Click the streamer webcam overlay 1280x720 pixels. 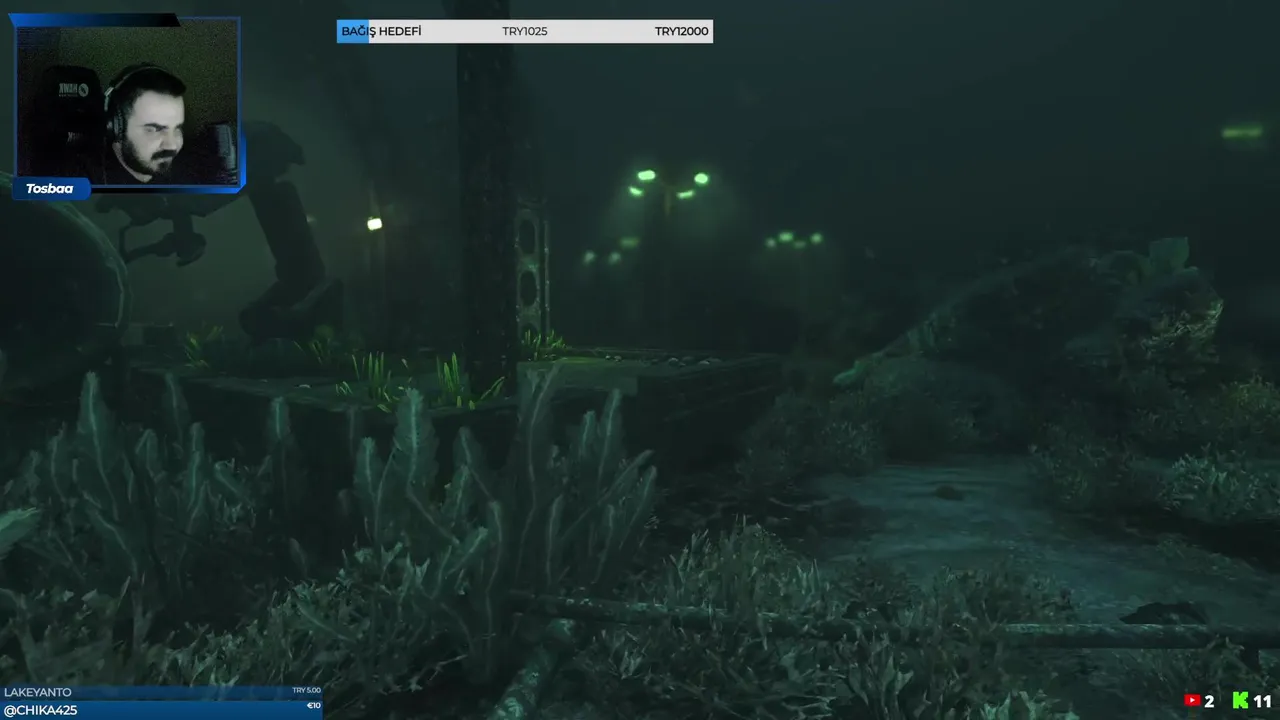pyautogui.click(x=127, y=103)
